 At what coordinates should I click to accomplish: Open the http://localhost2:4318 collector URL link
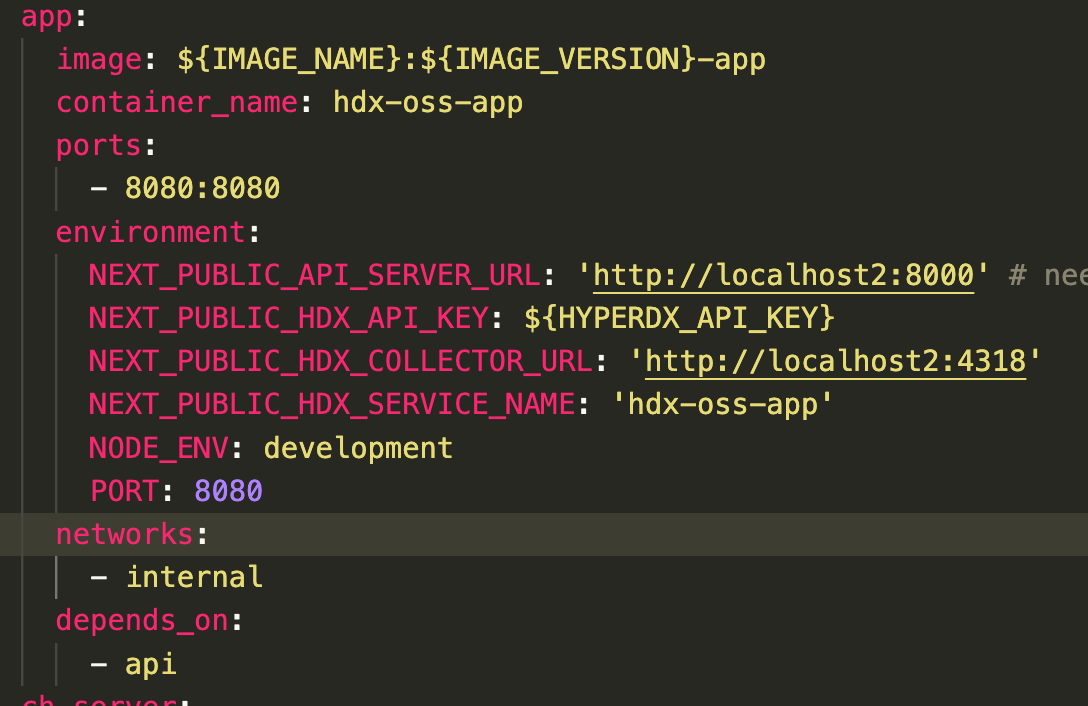click(837, 360)
